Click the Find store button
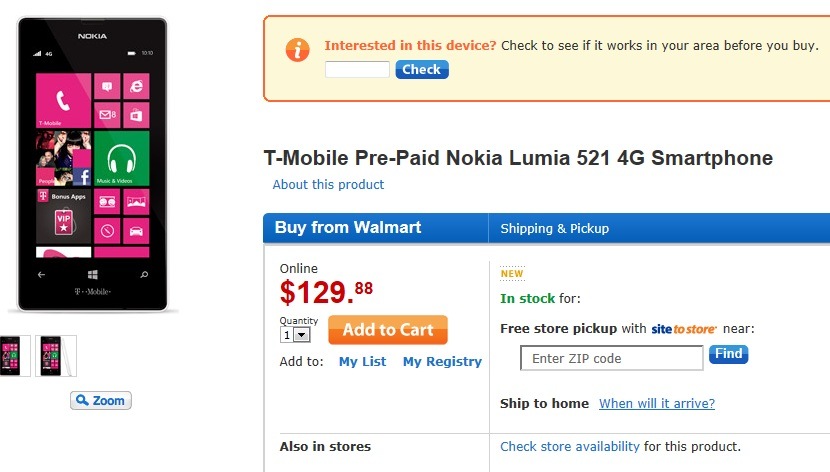Screen dimensions: 830x472 (x=728, y=354)
